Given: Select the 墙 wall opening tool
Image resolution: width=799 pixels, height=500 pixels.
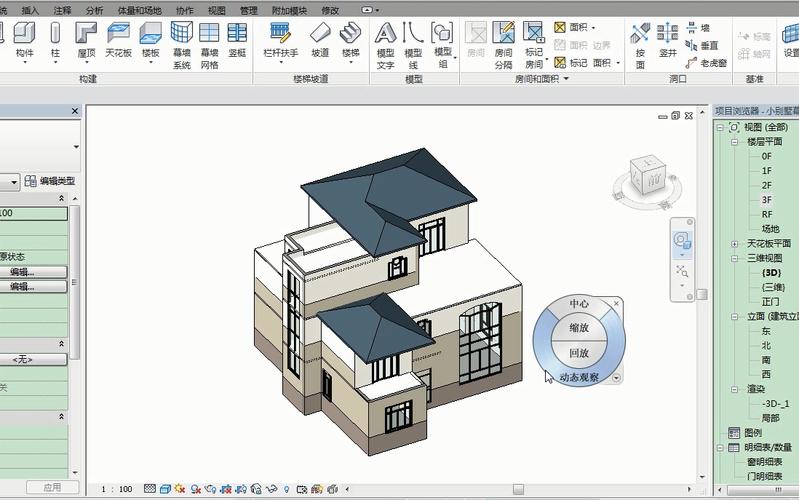Looking at the screenshot, I should (x=698, y=28).
